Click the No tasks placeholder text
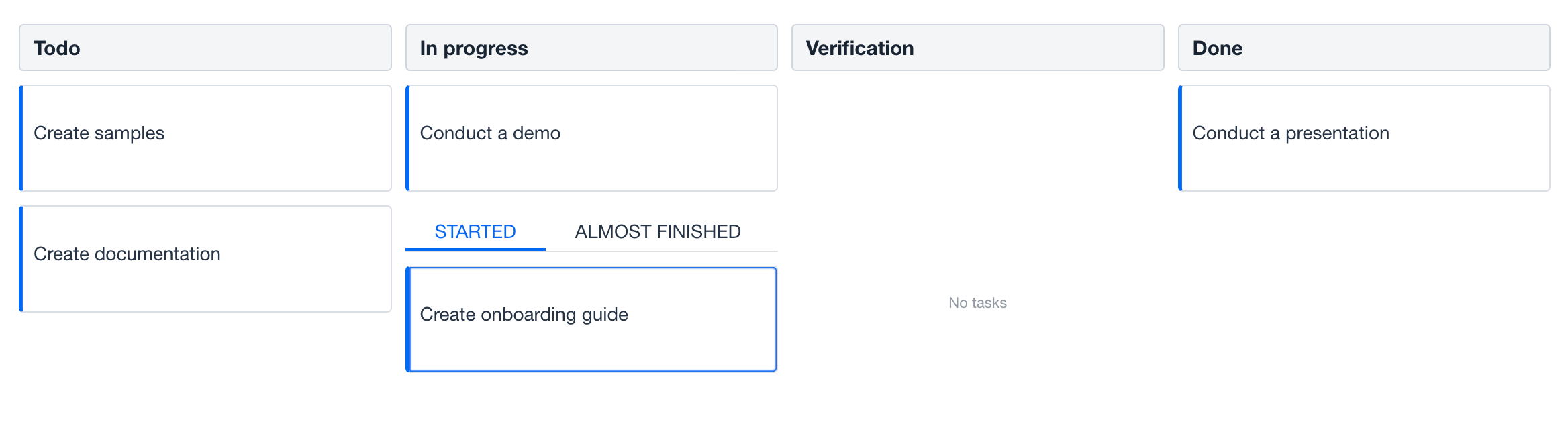This screenshot has width=1568, height=448. tap(977, 303)
